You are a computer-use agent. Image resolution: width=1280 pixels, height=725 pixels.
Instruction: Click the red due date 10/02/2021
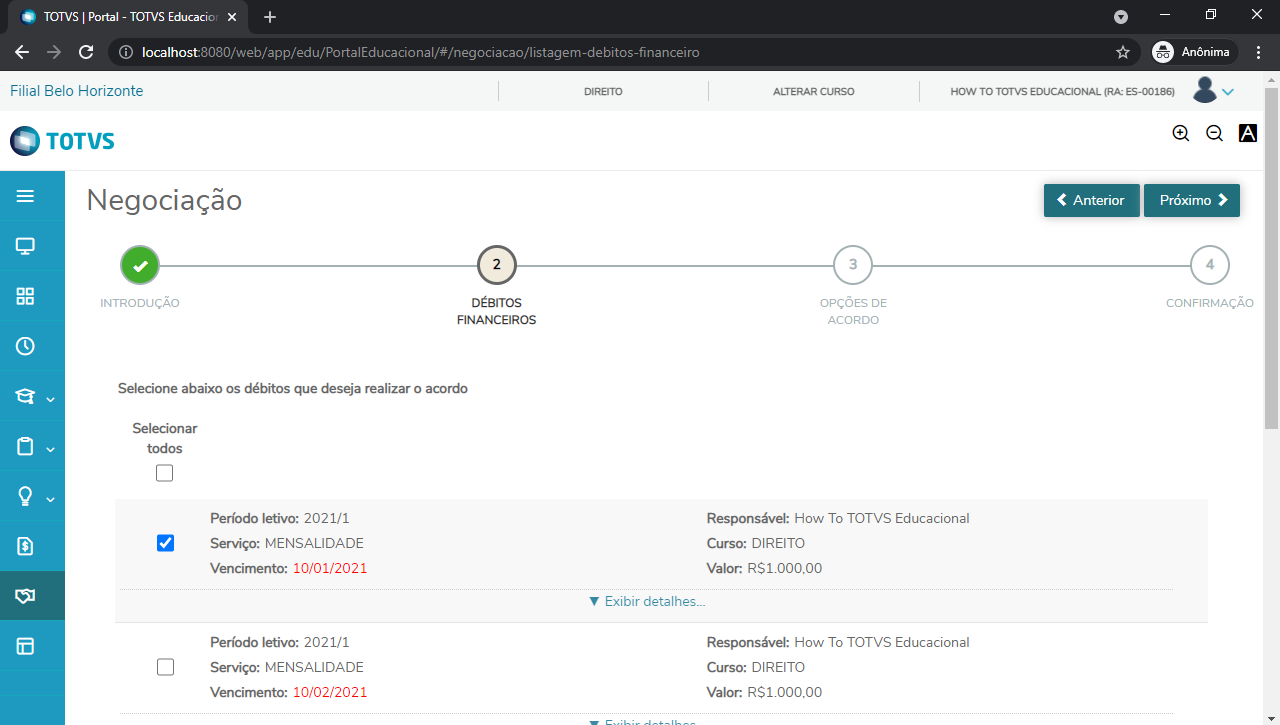(330, 693)
